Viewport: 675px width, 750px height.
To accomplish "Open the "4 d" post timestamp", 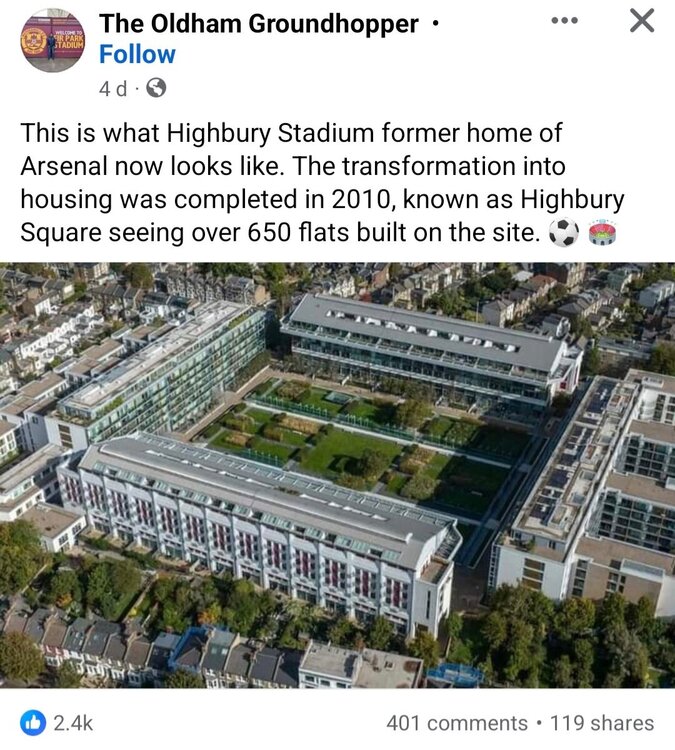I will click(113, 88).
